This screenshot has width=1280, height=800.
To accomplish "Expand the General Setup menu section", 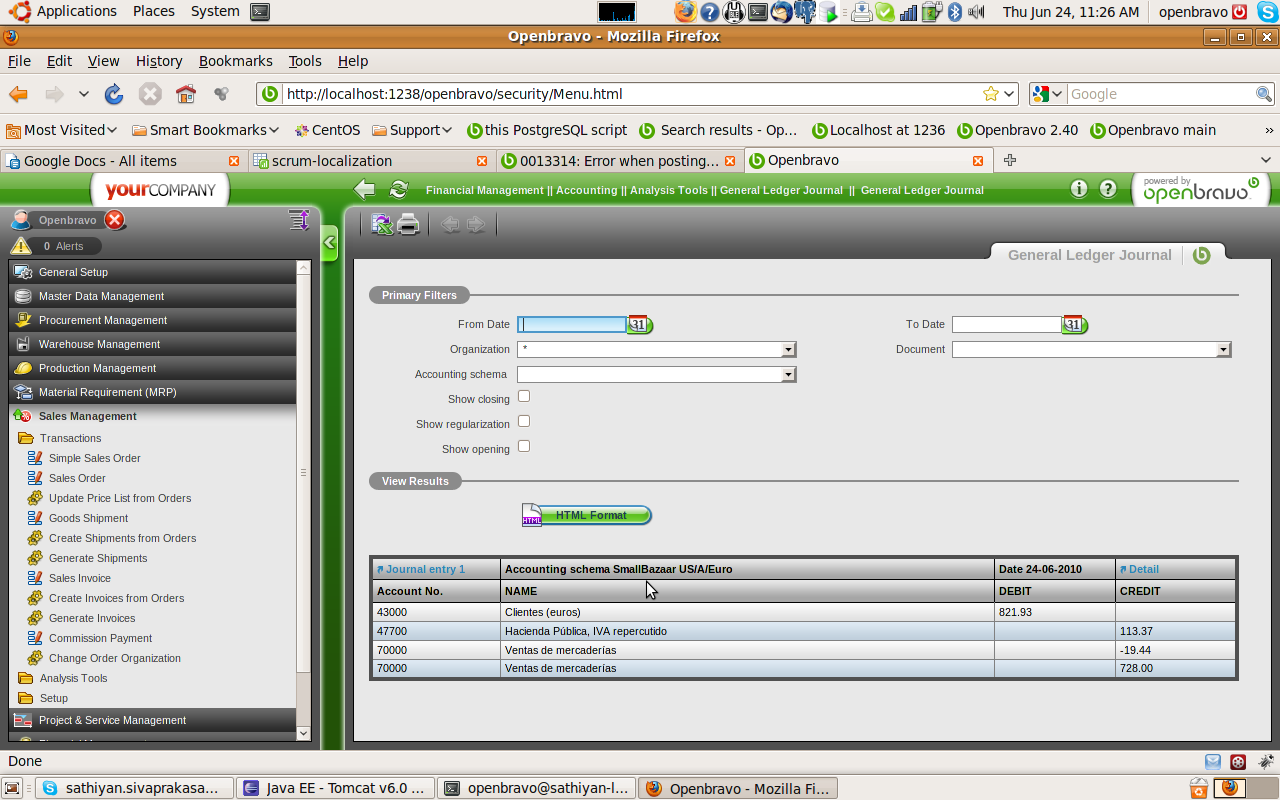I will (x=153, y=272).
